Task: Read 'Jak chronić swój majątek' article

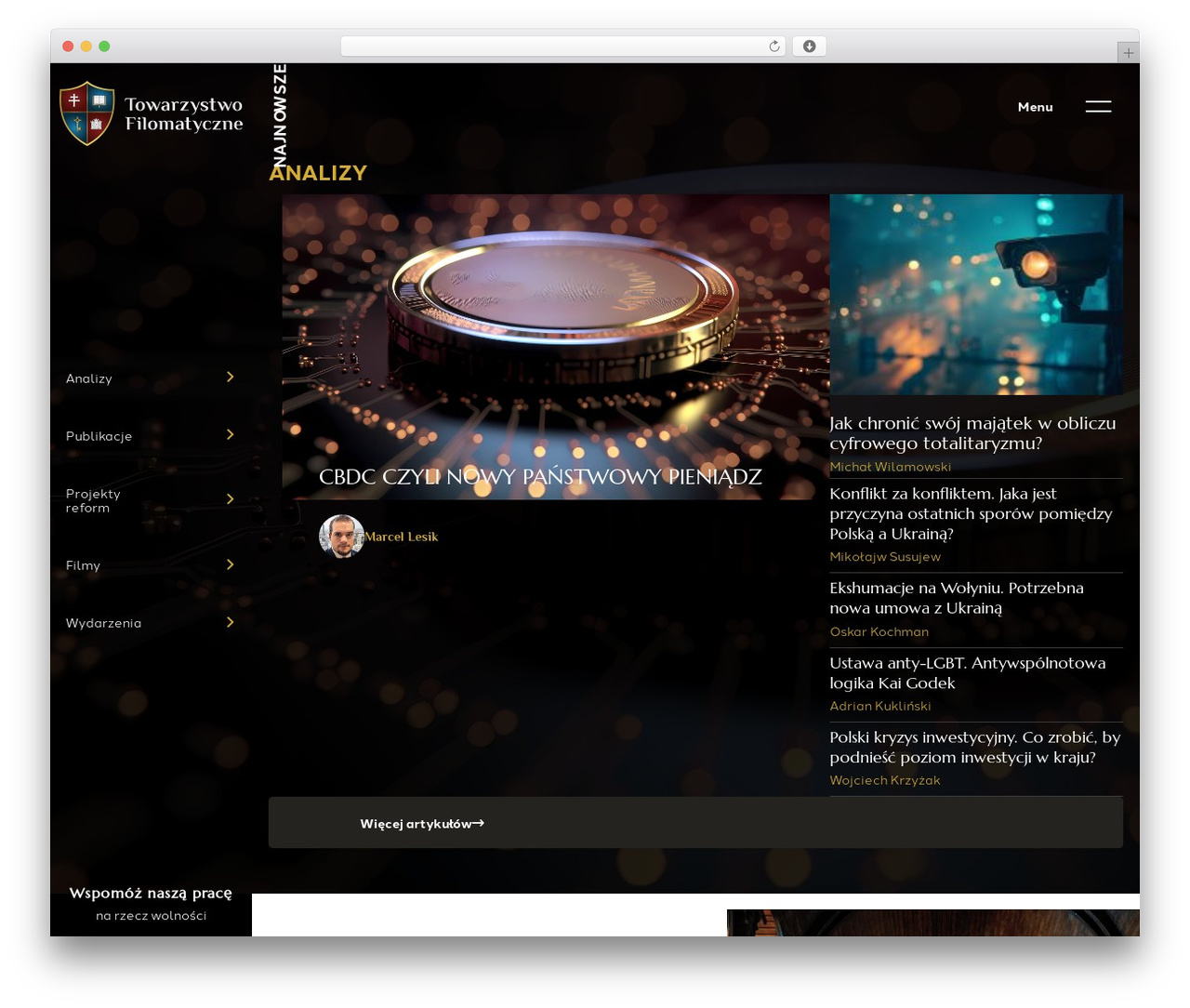Action: click(x=972, y=433)
